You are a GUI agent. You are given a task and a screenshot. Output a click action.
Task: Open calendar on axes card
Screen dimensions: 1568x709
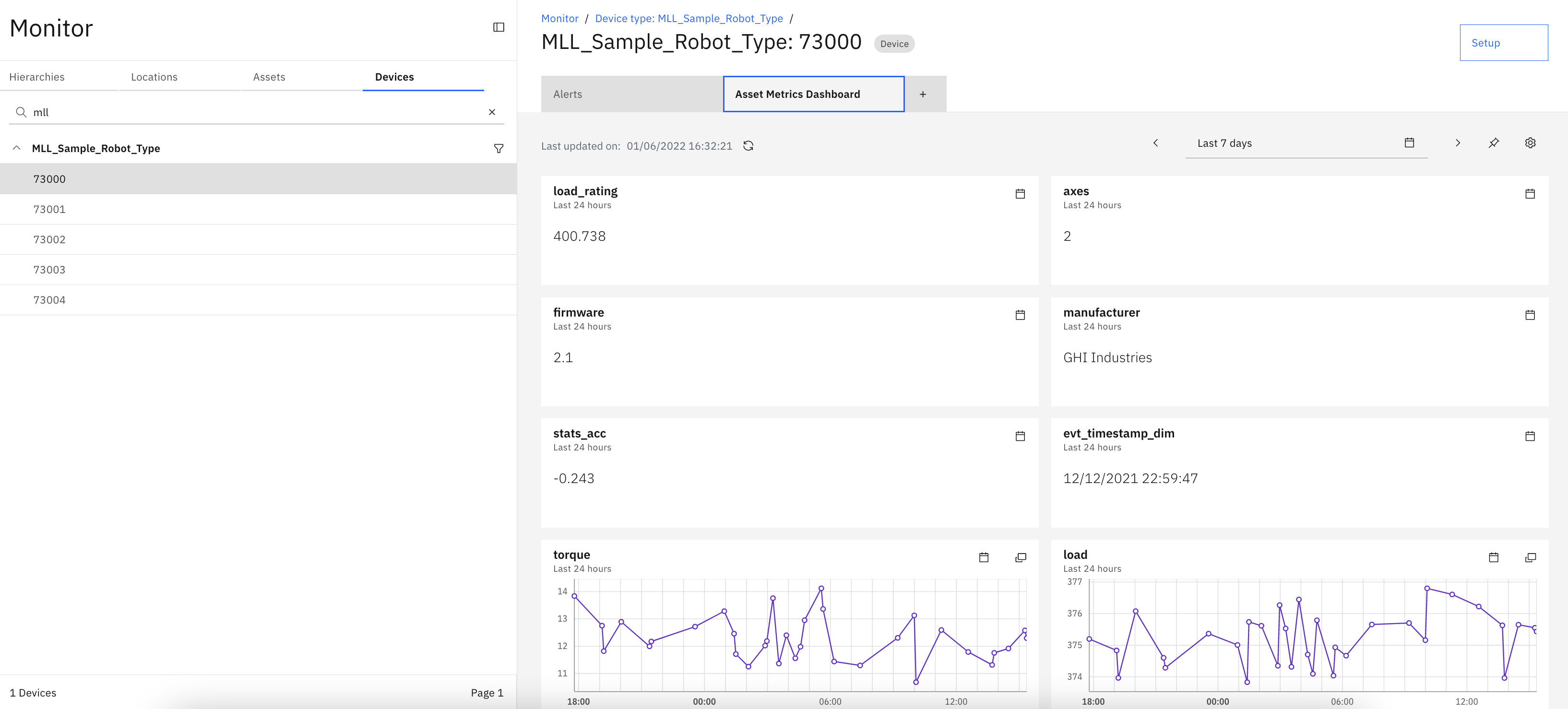pos(1530,194)
